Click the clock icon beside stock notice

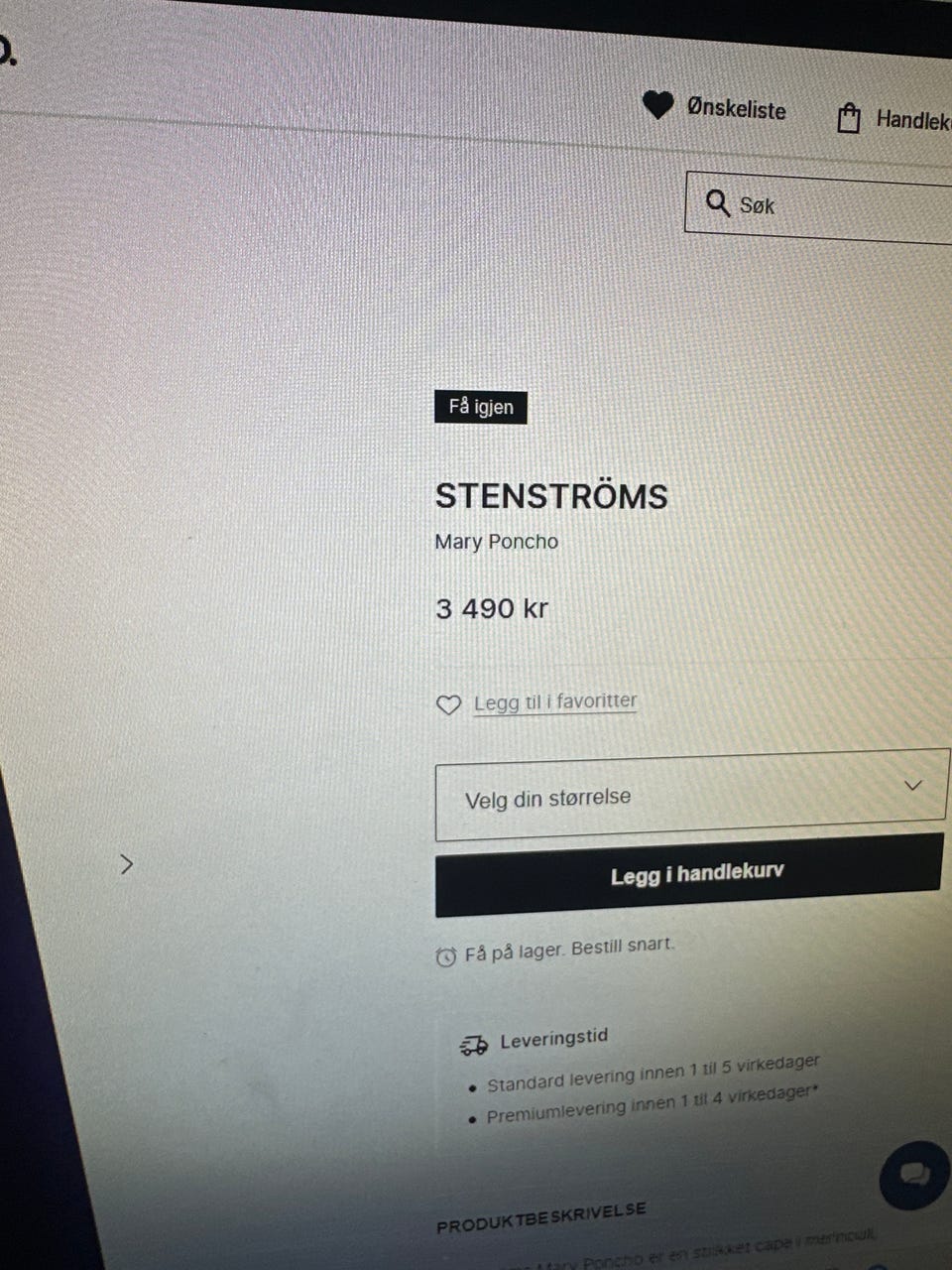click(446, 956)
